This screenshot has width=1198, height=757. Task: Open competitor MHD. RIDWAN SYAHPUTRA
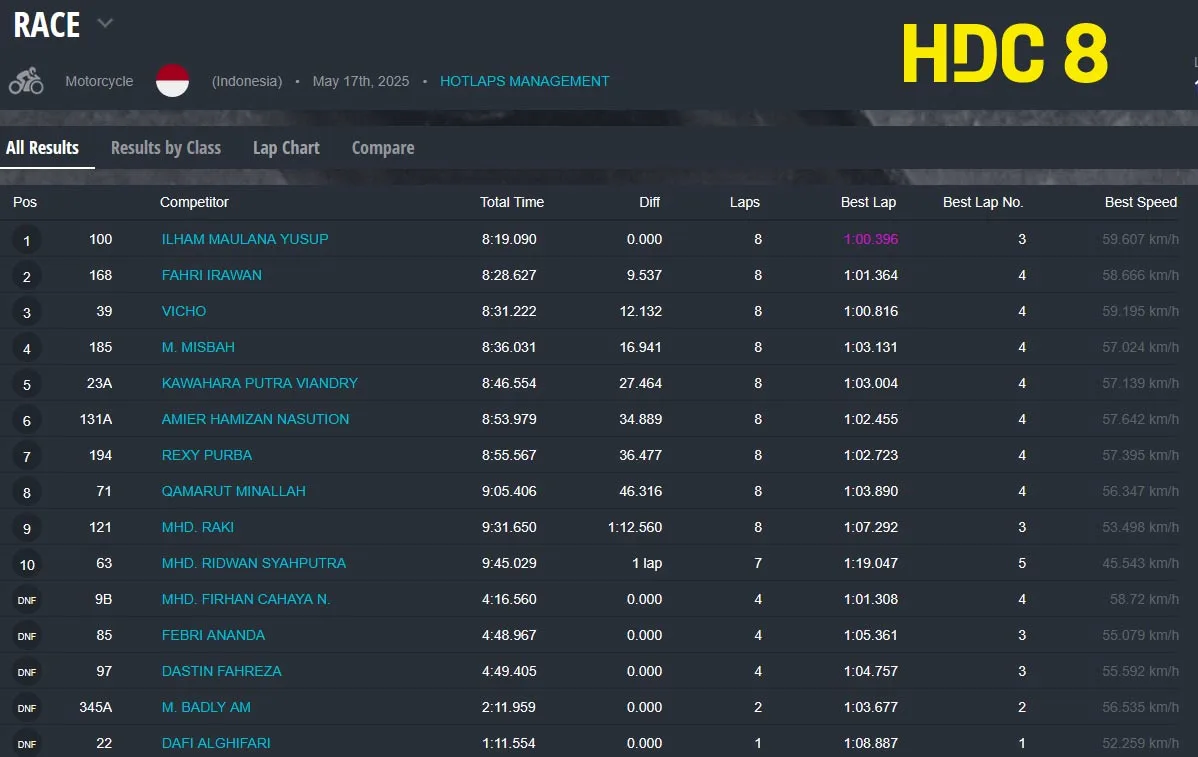[254, 563]
